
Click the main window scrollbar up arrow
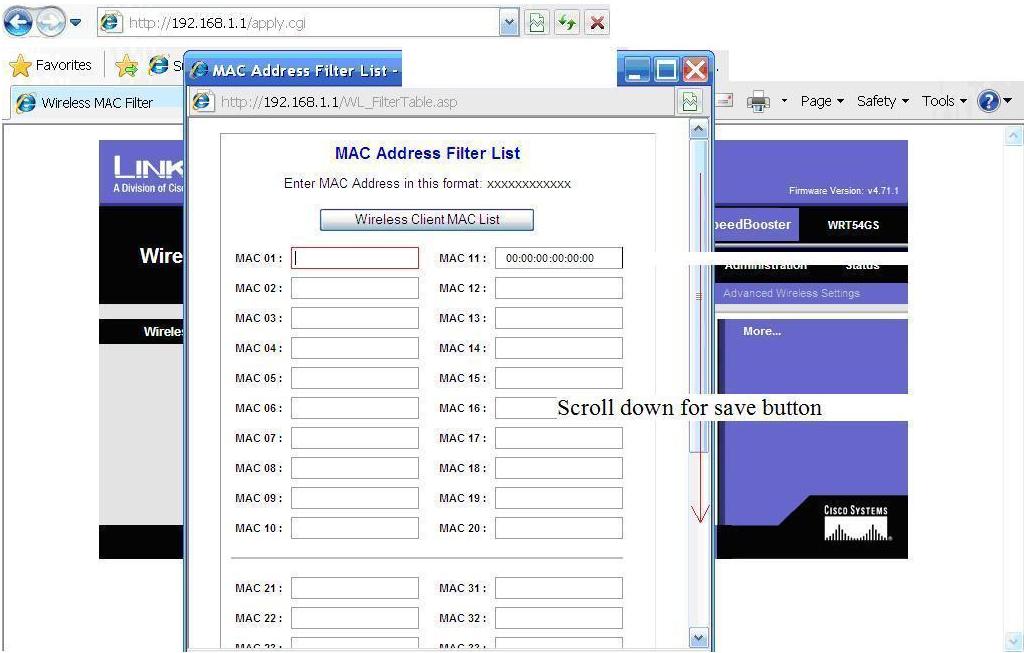pos(1014,136)
